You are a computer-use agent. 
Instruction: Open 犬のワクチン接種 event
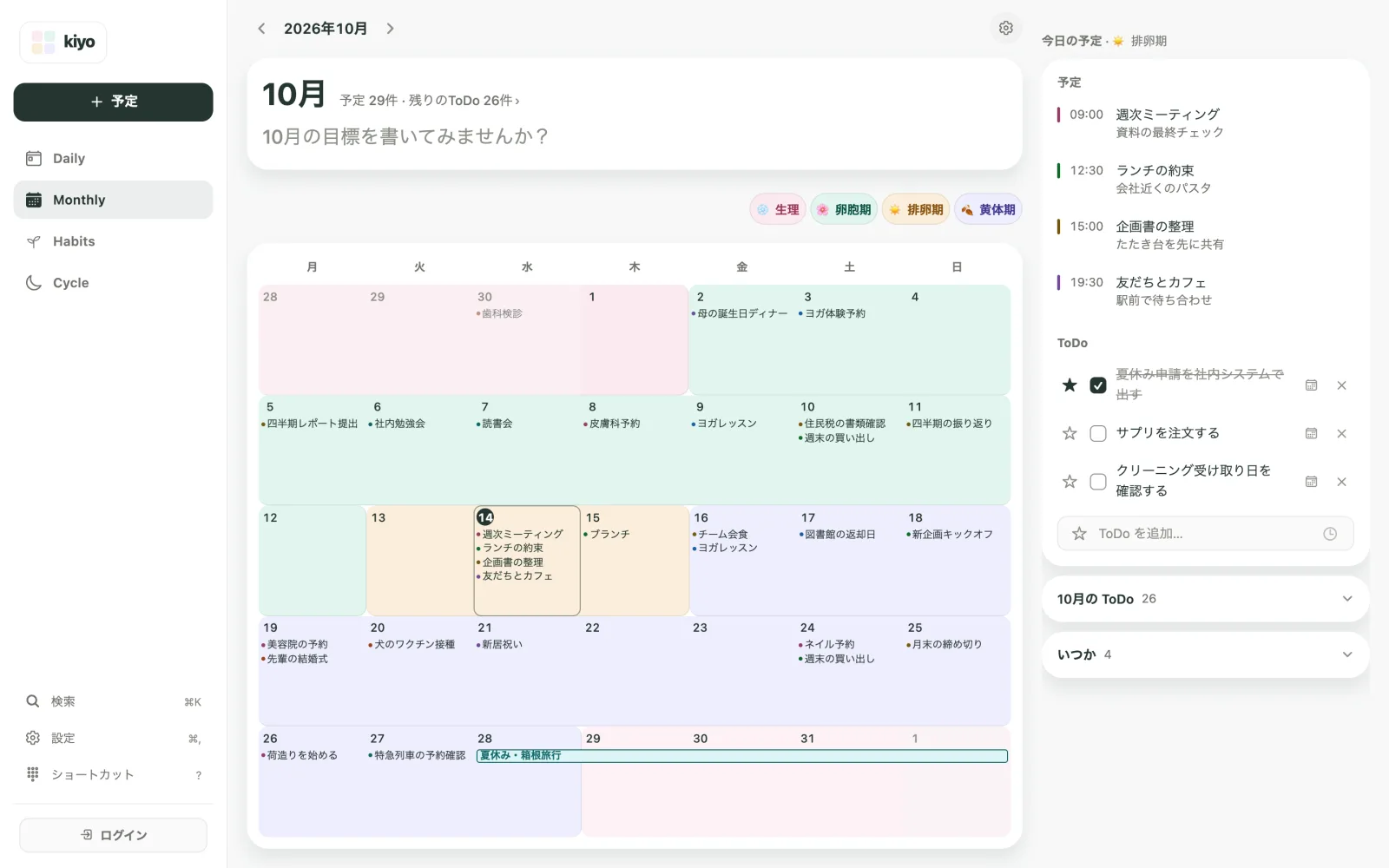click(411, 644)
